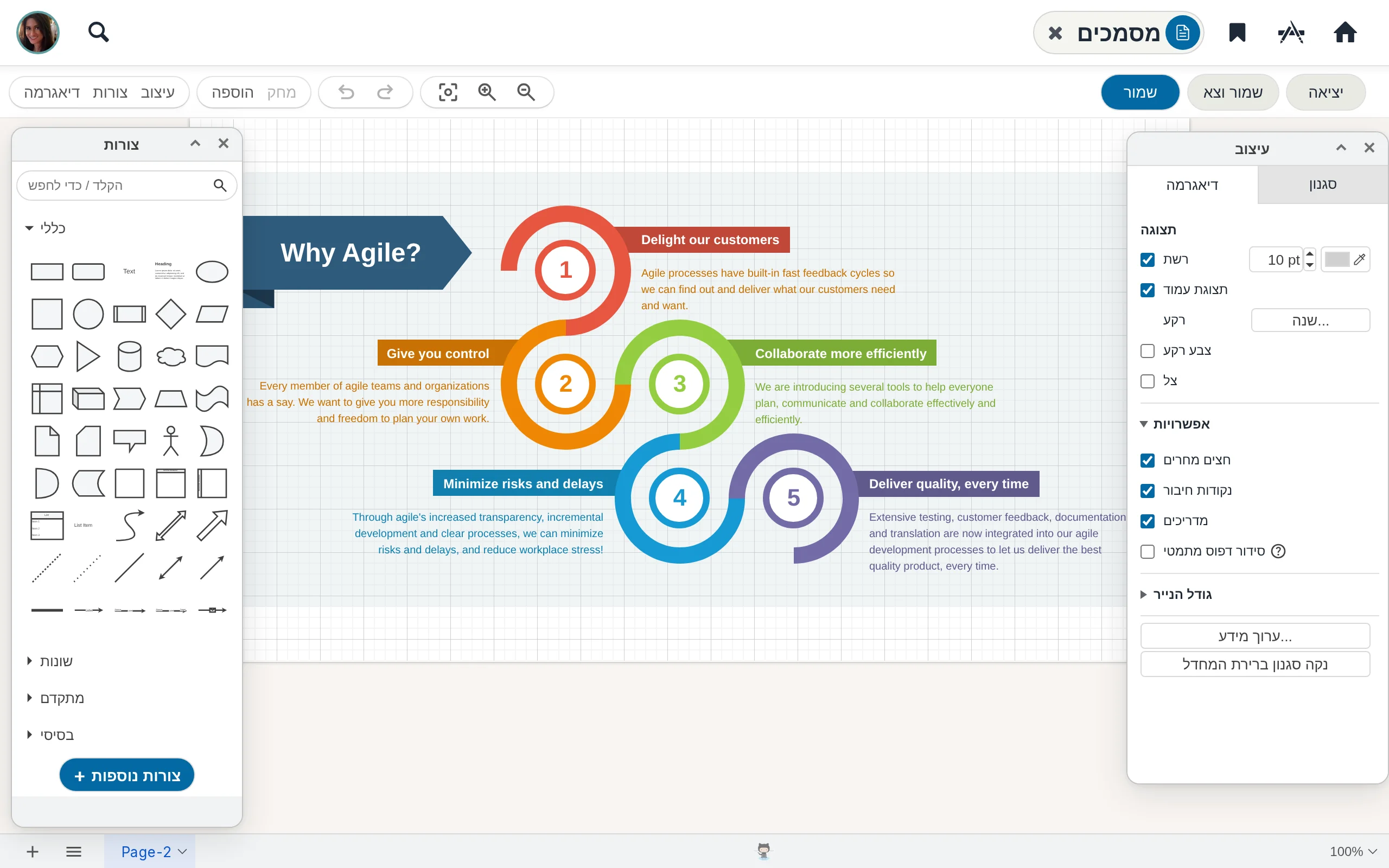Uncheck the רשת grid checkbox
The width and height of the screenshot is (1389, 868).
[1148, 259]
